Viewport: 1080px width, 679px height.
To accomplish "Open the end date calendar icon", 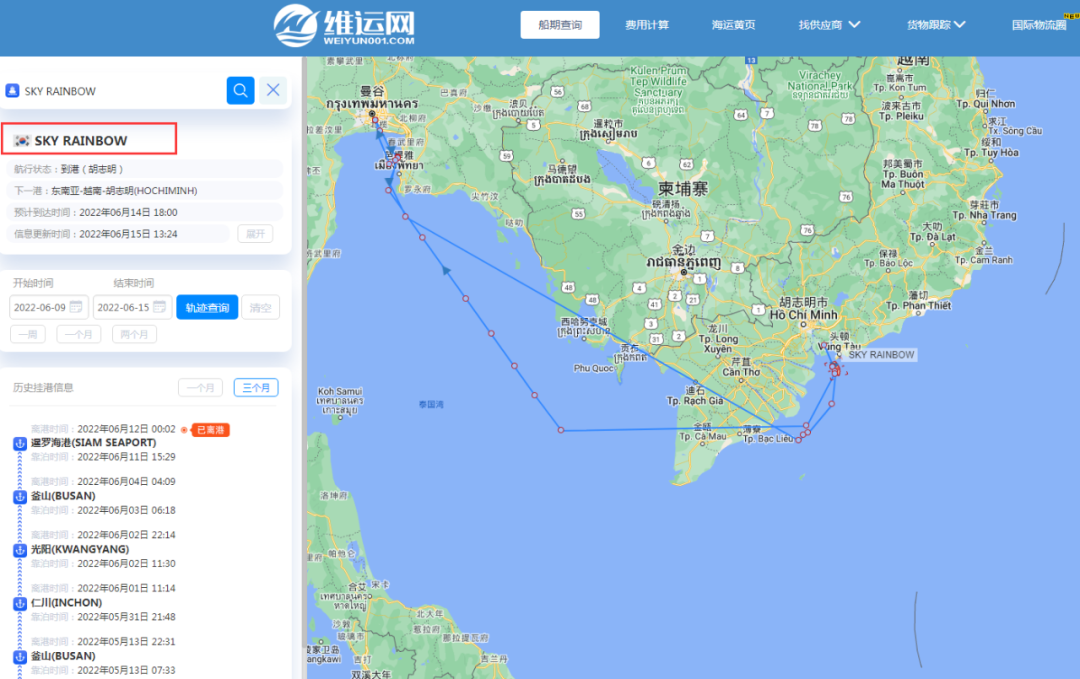I will tap(160, 307).
